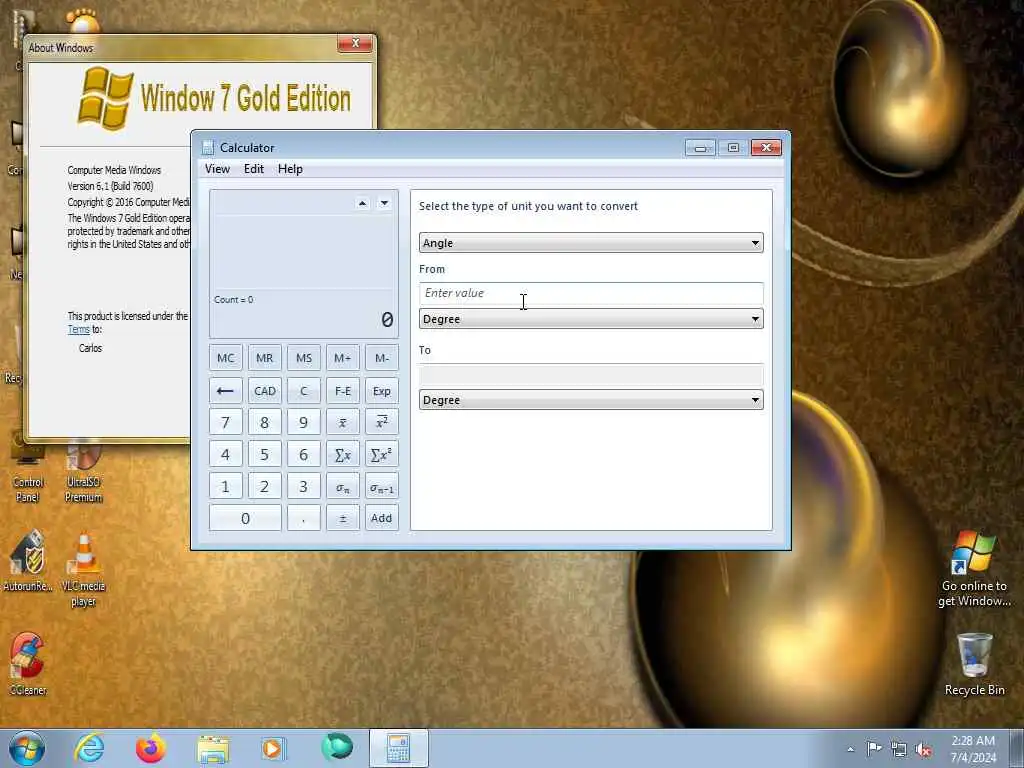Click the number 9 key
The image size is (1024, 768).
(x=304, y=422)
